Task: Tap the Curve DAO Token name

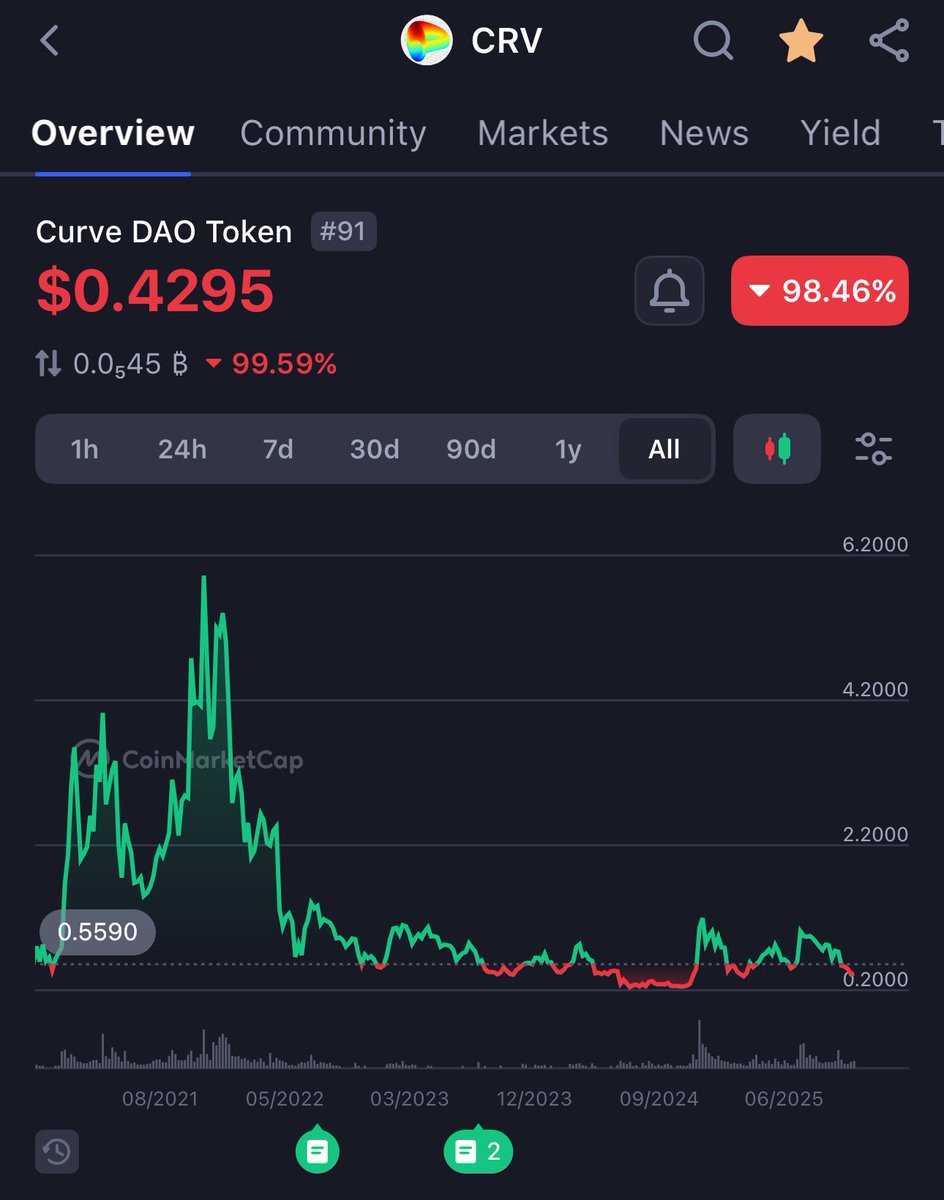Action: tap(164, 232)
